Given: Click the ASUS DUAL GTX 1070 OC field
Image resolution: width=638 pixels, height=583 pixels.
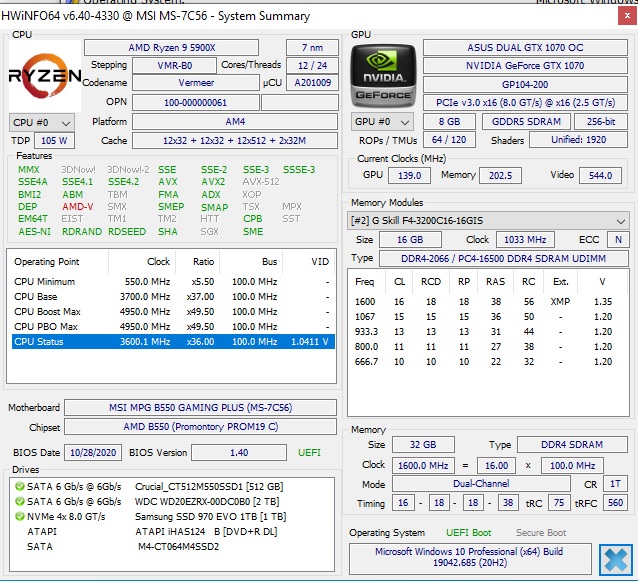Looking at the screenshot, I should point(525,48).
